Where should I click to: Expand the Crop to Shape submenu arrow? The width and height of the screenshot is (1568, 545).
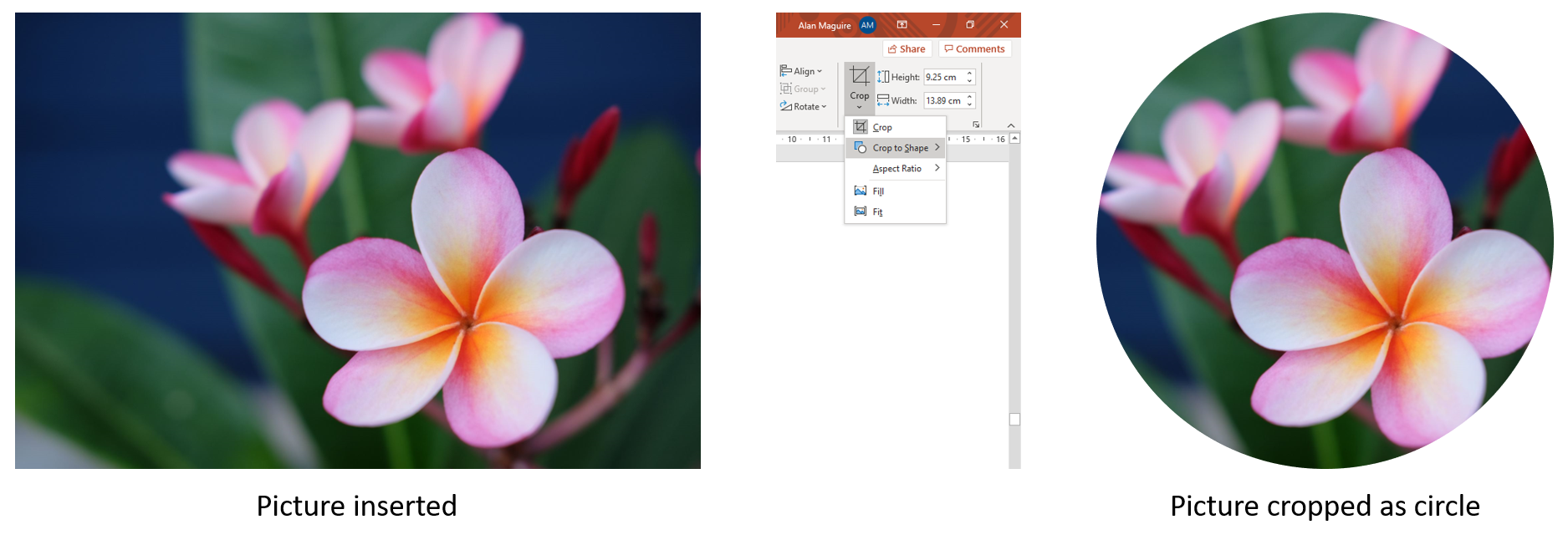937,148
